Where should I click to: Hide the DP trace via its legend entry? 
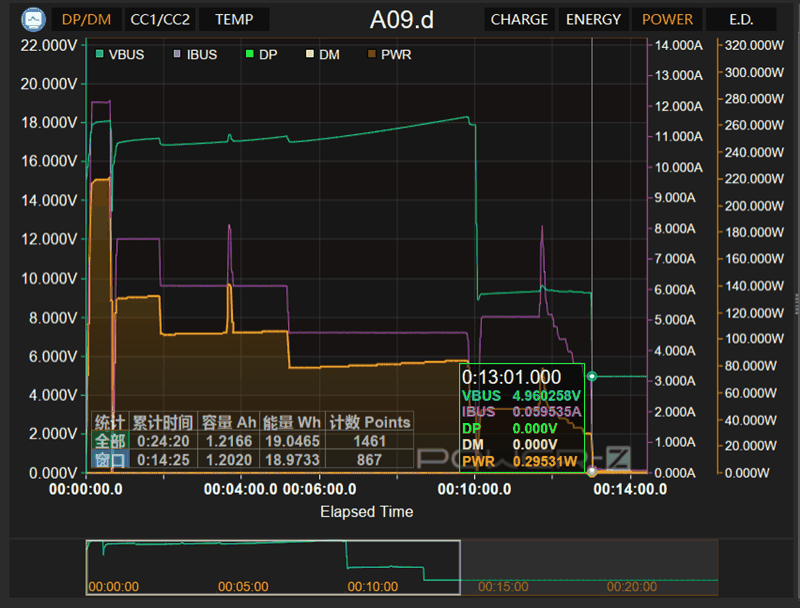(x=261, y=54)
